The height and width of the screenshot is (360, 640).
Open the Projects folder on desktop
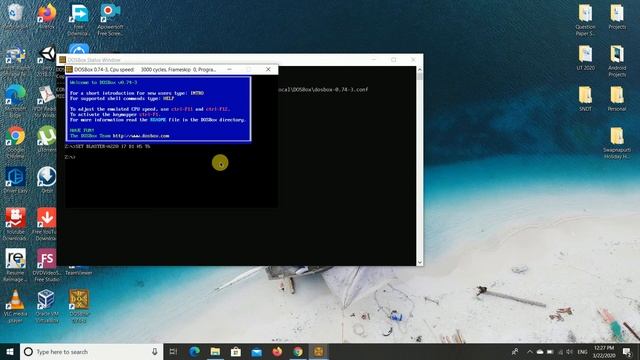click(x=617, y=16)
